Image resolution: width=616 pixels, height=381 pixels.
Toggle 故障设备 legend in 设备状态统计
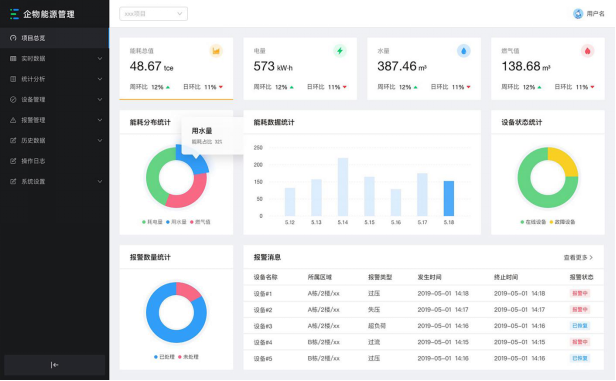(562, 222)
